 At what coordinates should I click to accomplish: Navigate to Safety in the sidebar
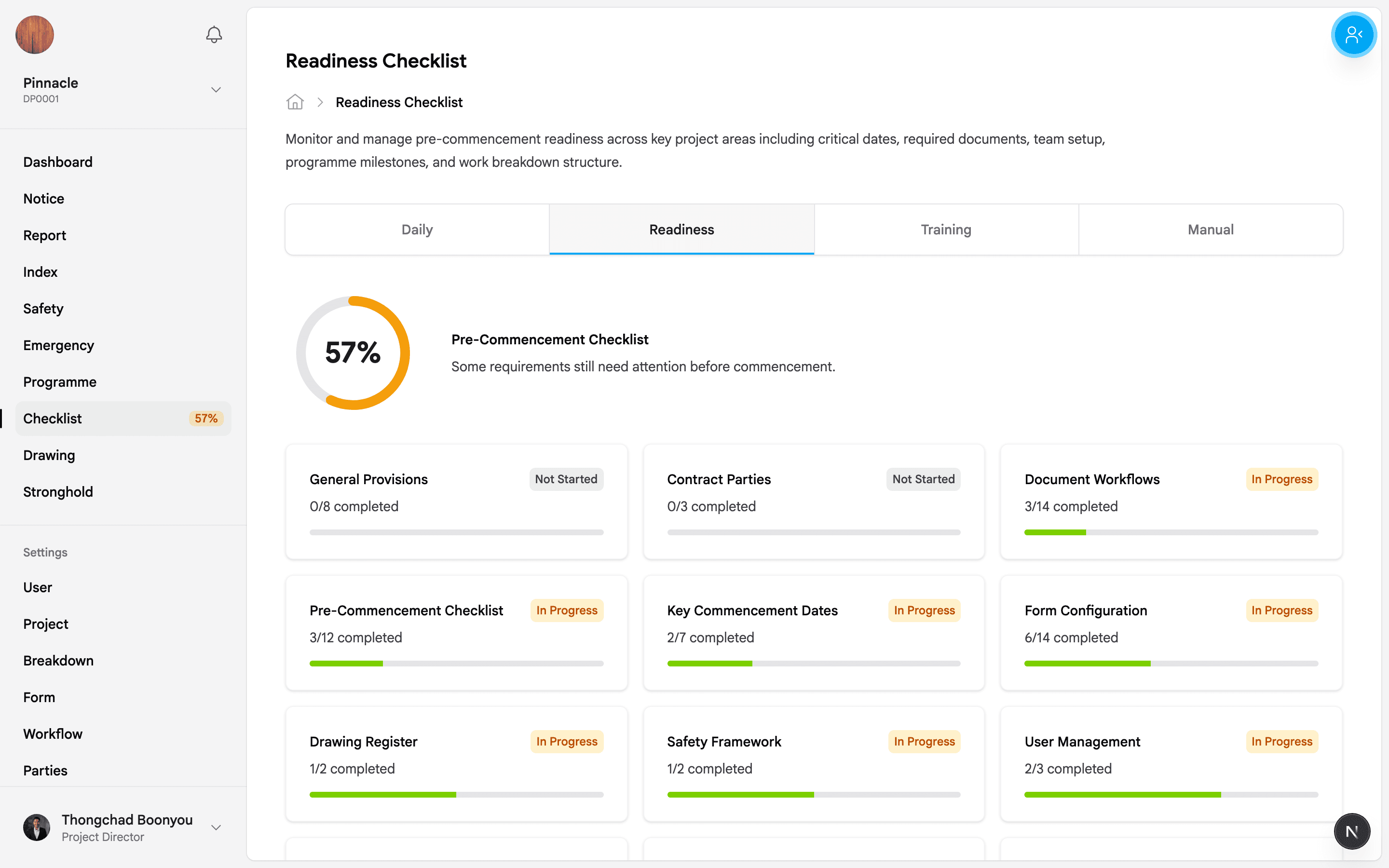click(x=43, y=308)
